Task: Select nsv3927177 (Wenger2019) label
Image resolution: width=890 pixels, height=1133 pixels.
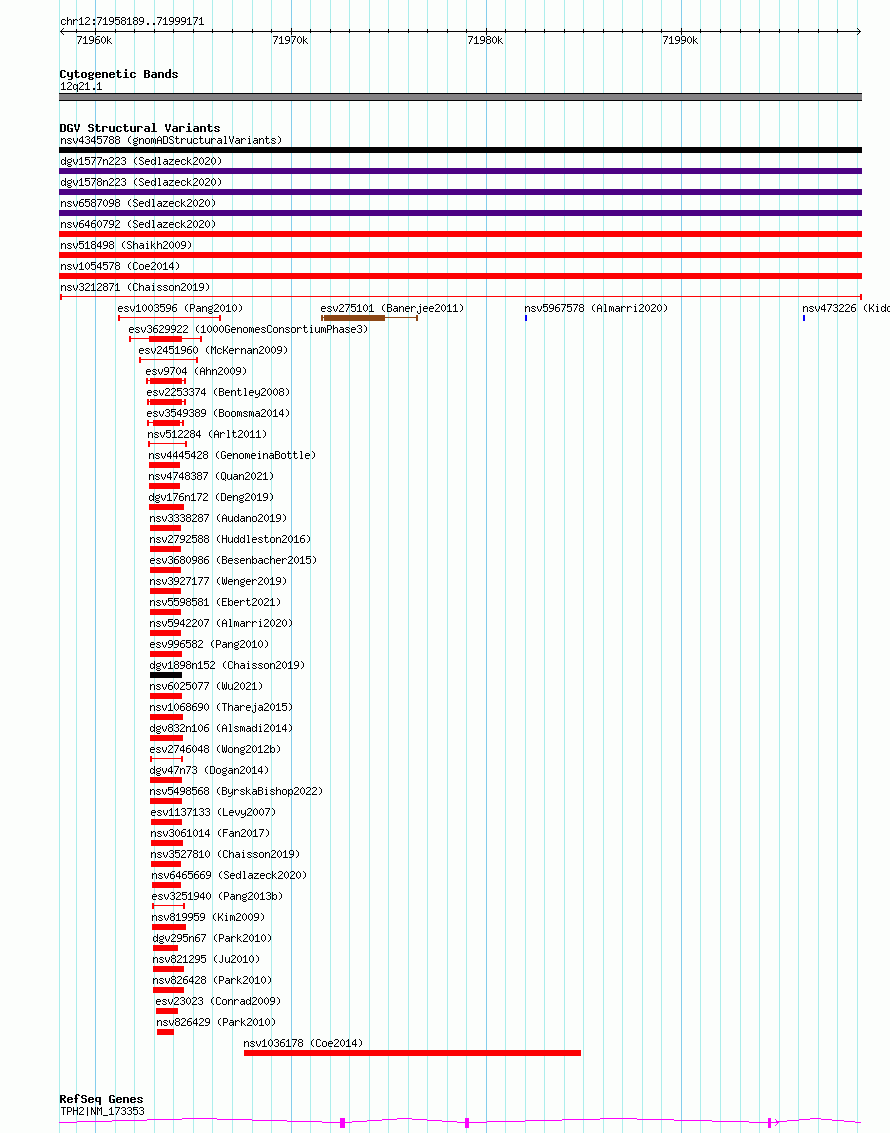Action: pyautogui.click(x=218, y=580)
